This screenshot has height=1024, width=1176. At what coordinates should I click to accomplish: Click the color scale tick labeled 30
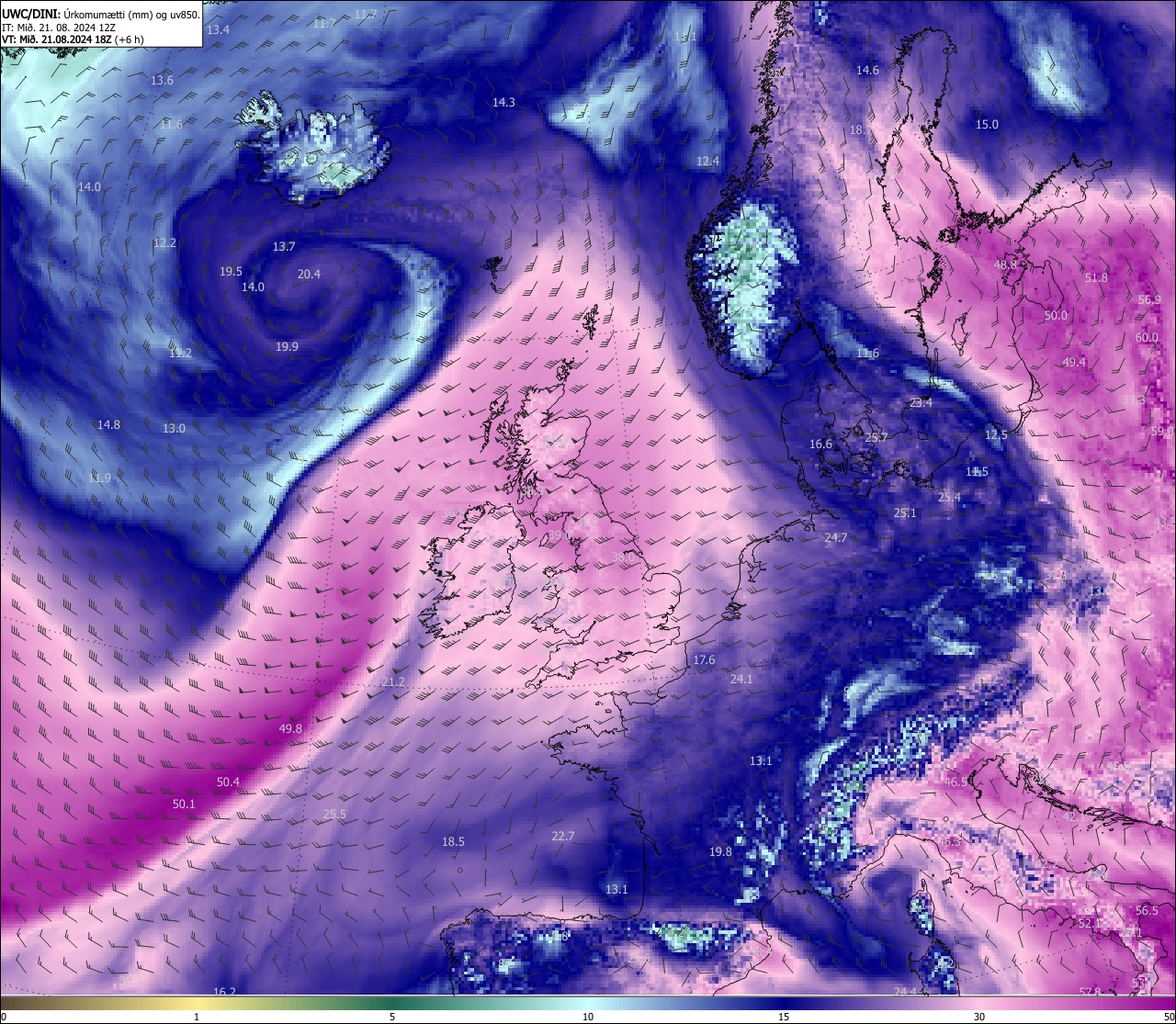pyautogui.click(x=979, y=1017)
